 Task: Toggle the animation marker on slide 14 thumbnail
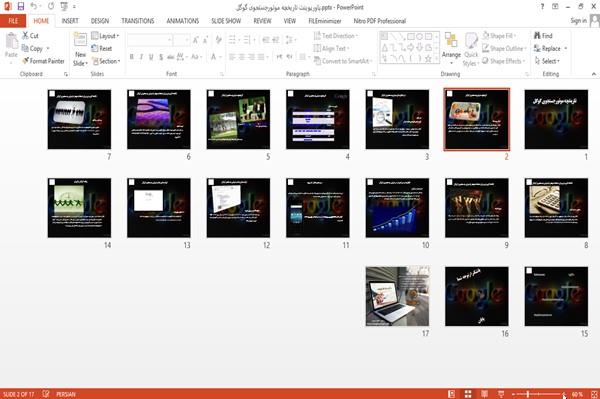52,182
